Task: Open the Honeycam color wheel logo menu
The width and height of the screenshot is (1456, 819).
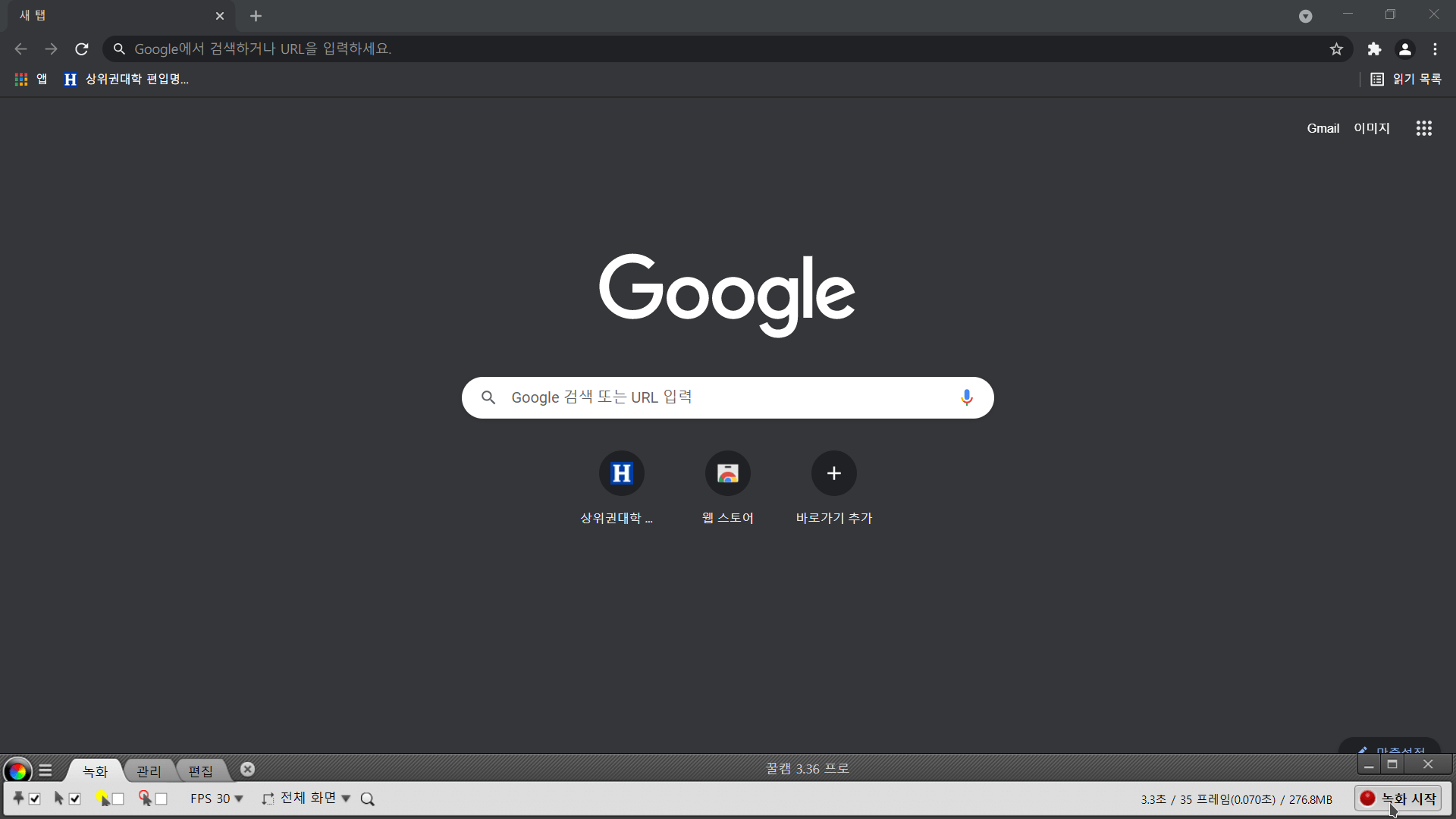Action: (x=17, y=771)
